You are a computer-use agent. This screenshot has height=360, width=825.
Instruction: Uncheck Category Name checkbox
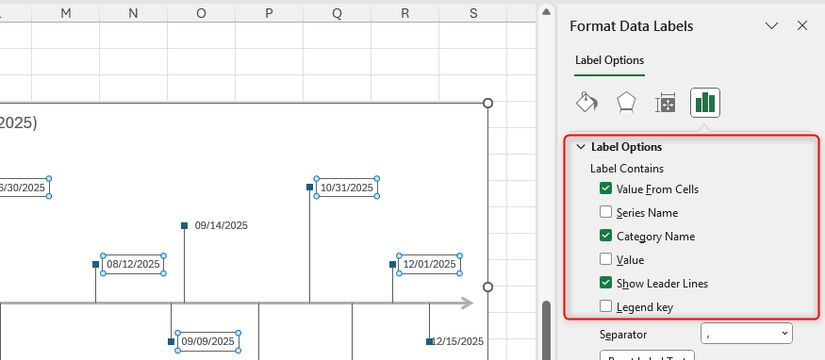pyautogui.click(x=606, y=236)
